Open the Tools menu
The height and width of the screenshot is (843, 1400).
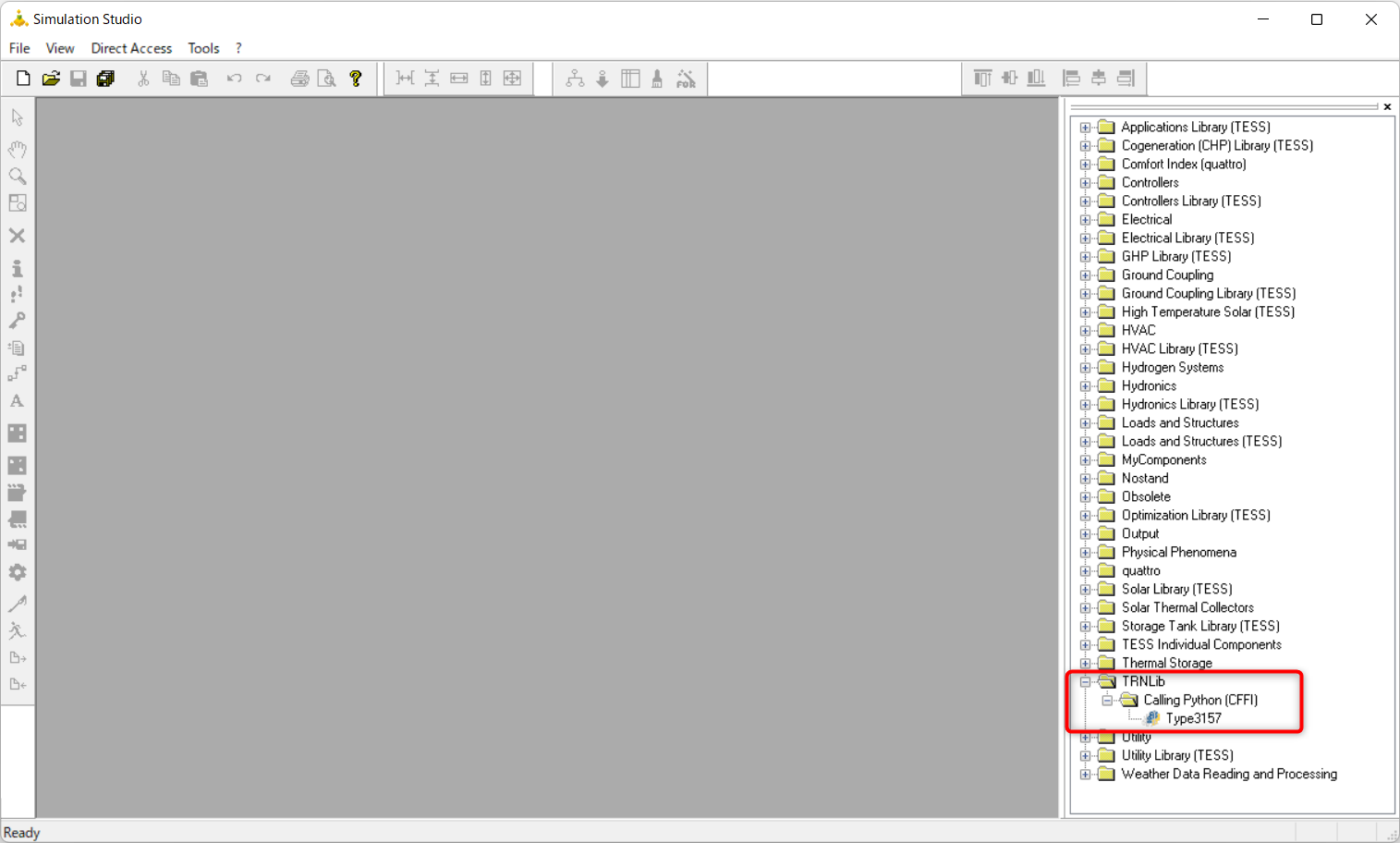point(203,48)
